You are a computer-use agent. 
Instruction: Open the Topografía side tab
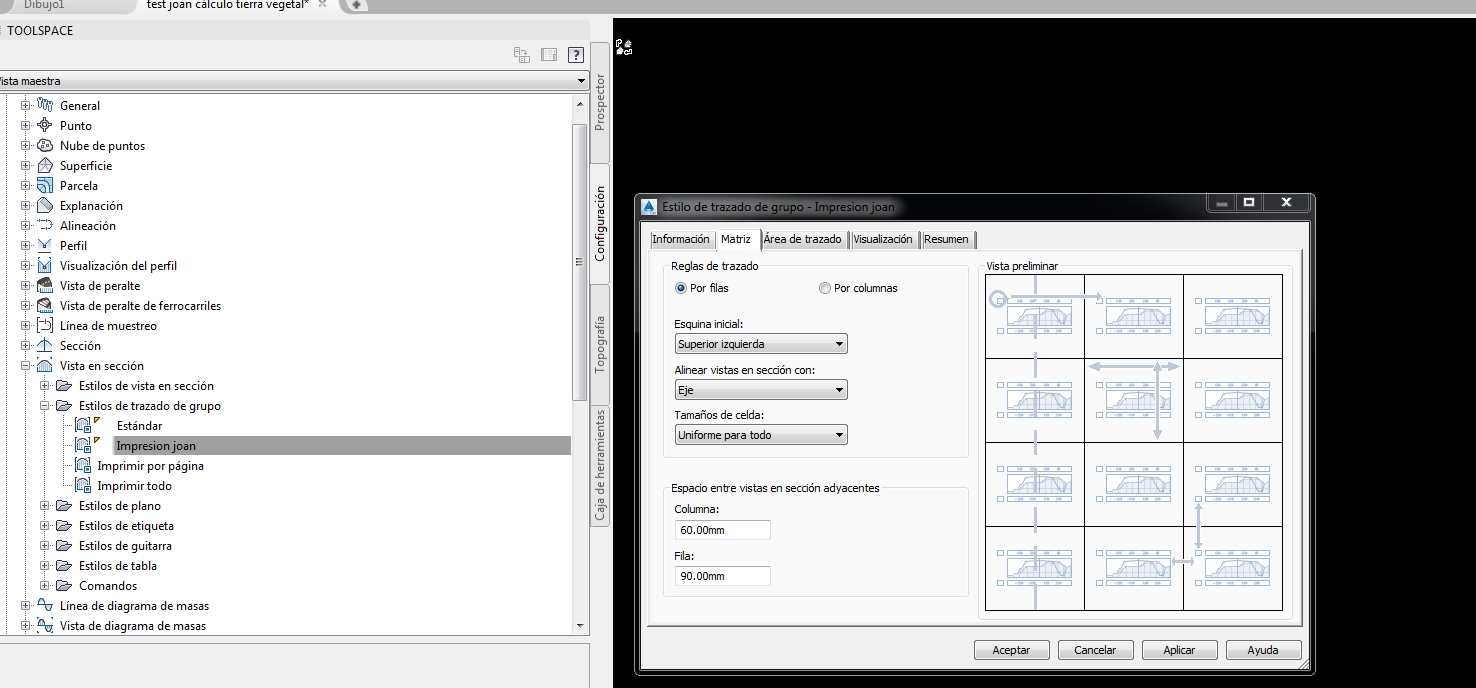(600, 344)
